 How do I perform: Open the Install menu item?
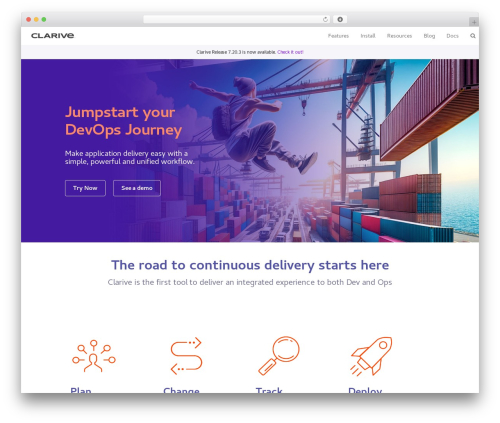click(368, 36)
